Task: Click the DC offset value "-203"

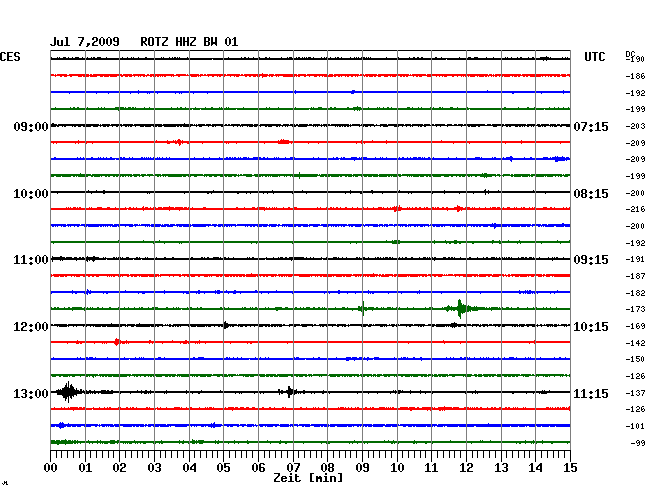Action: tap(635, 126)
